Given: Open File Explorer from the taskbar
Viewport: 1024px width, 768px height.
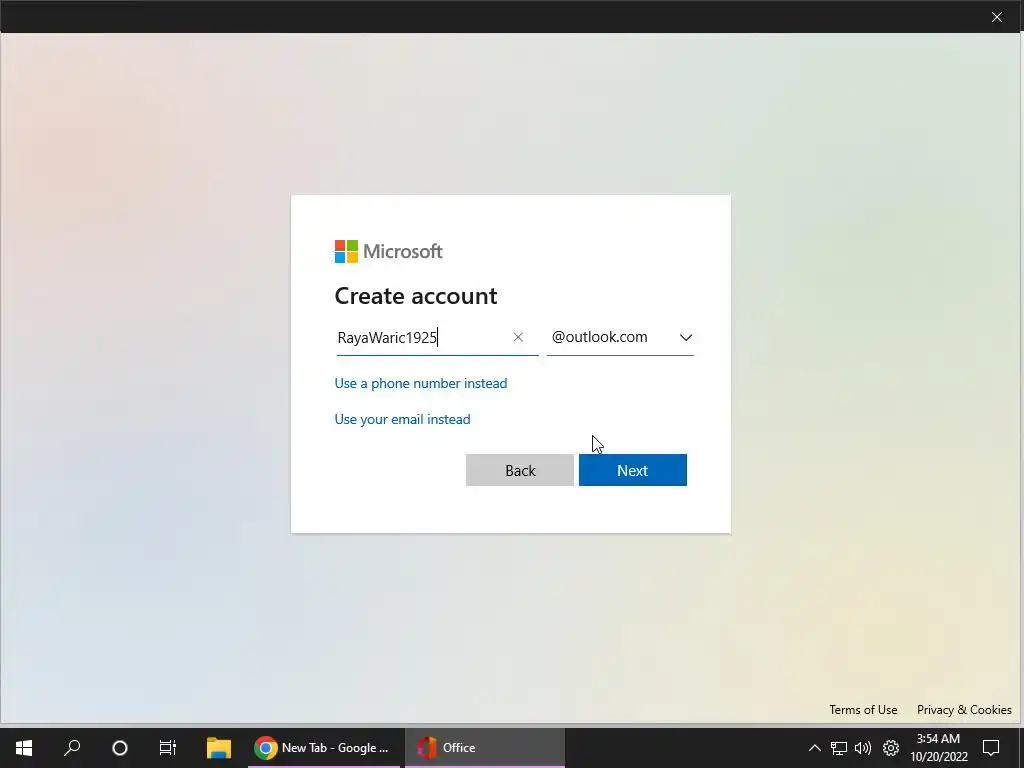Looking at the screenshot, I should (219, 748).
